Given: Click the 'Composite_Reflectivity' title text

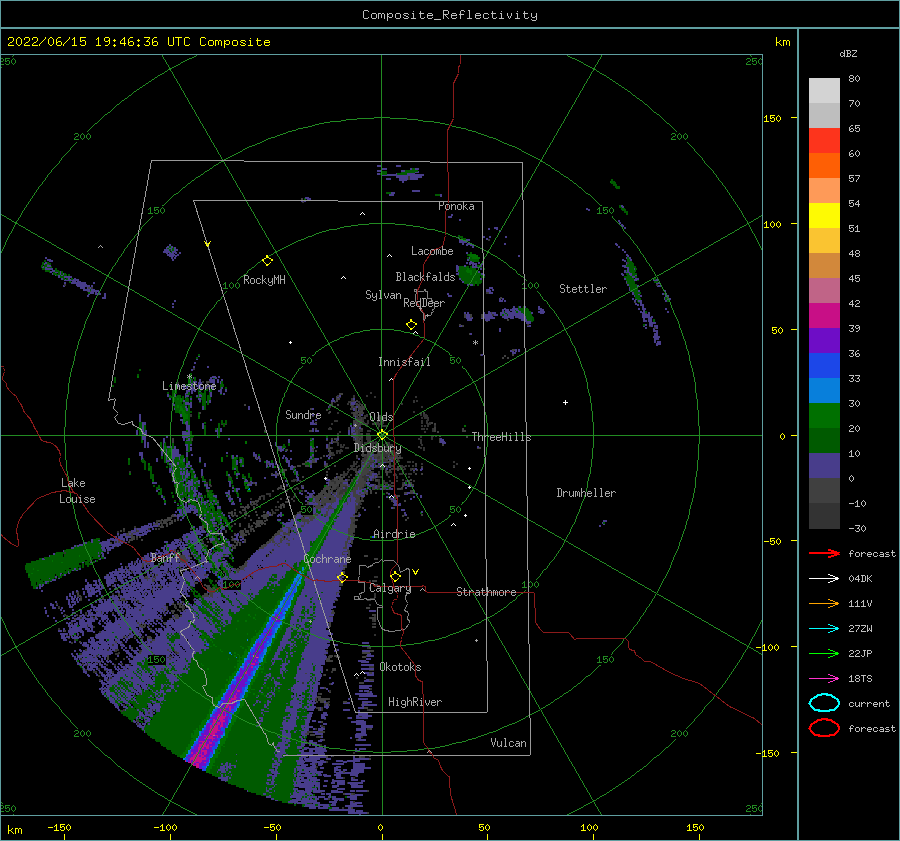Looking at the screenshot, I should (450, 15).
